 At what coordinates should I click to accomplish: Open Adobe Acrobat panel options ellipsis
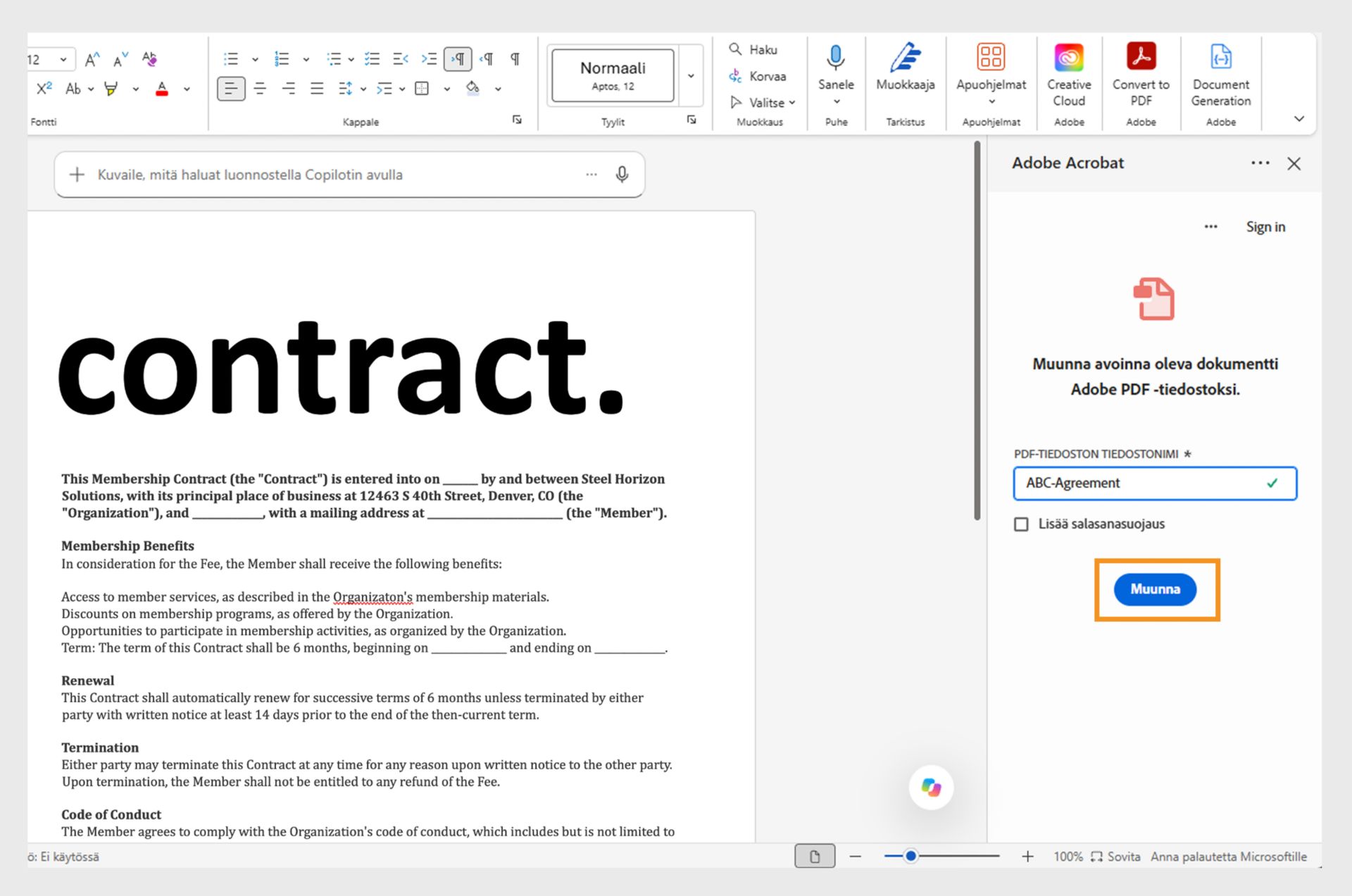[1260, 163]
